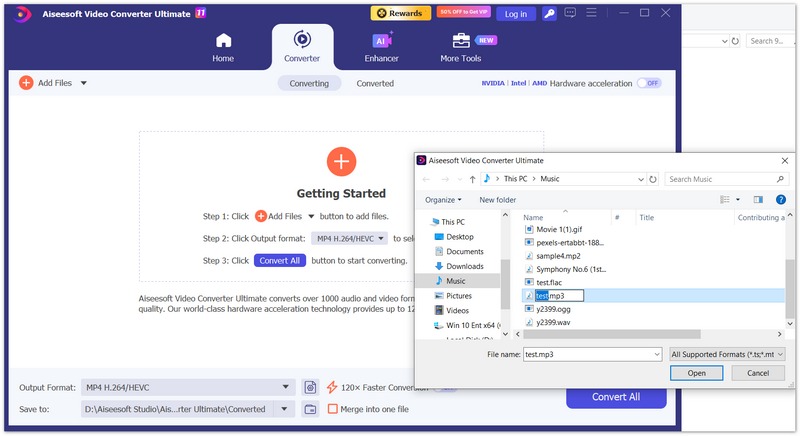Click the Rewards button

point(401,13)
